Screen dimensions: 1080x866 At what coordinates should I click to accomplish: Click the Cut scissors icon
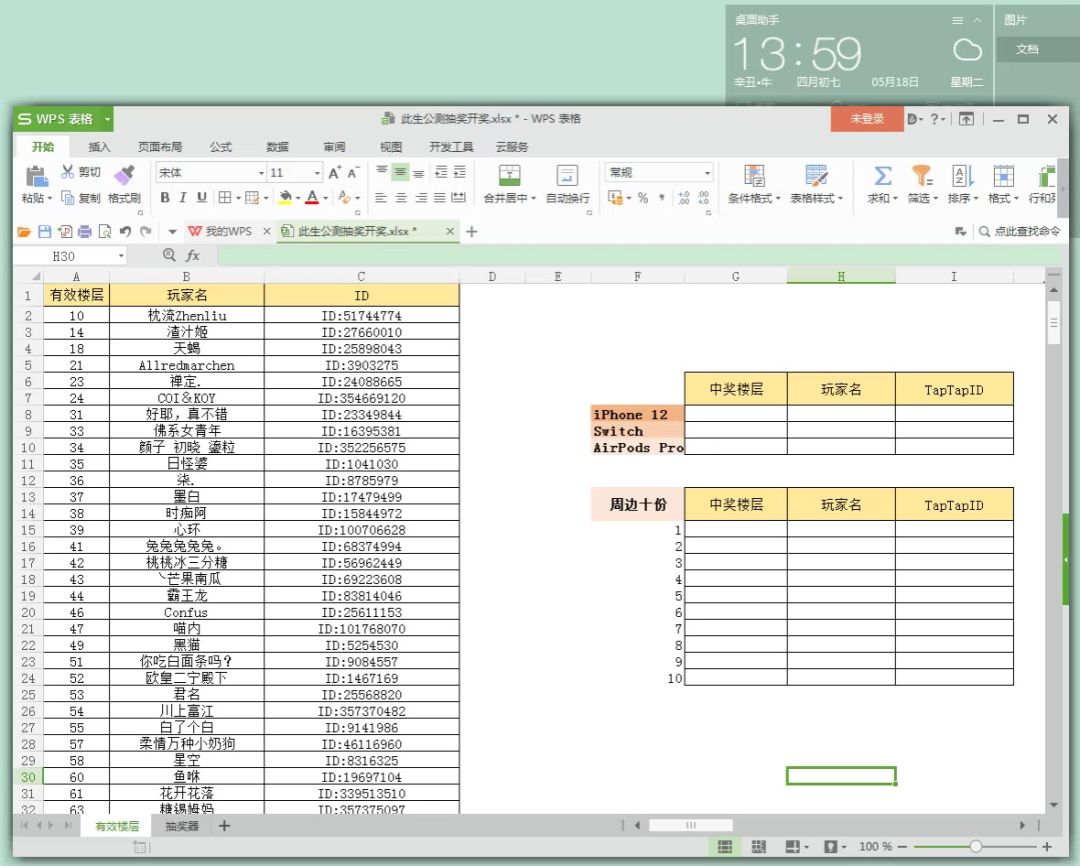pyautogui.click(x=68, y=172)
